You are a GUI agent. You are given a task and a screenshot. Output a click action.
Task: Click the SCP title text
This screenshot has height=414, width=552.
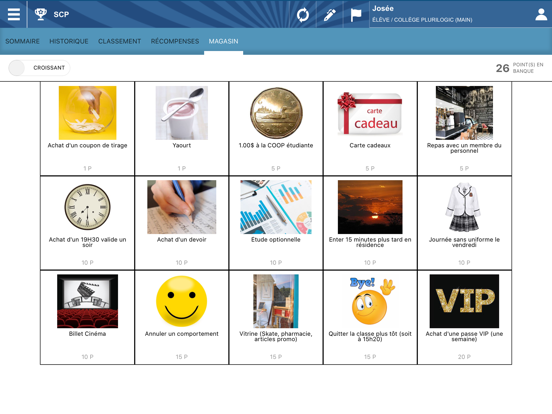61,14
